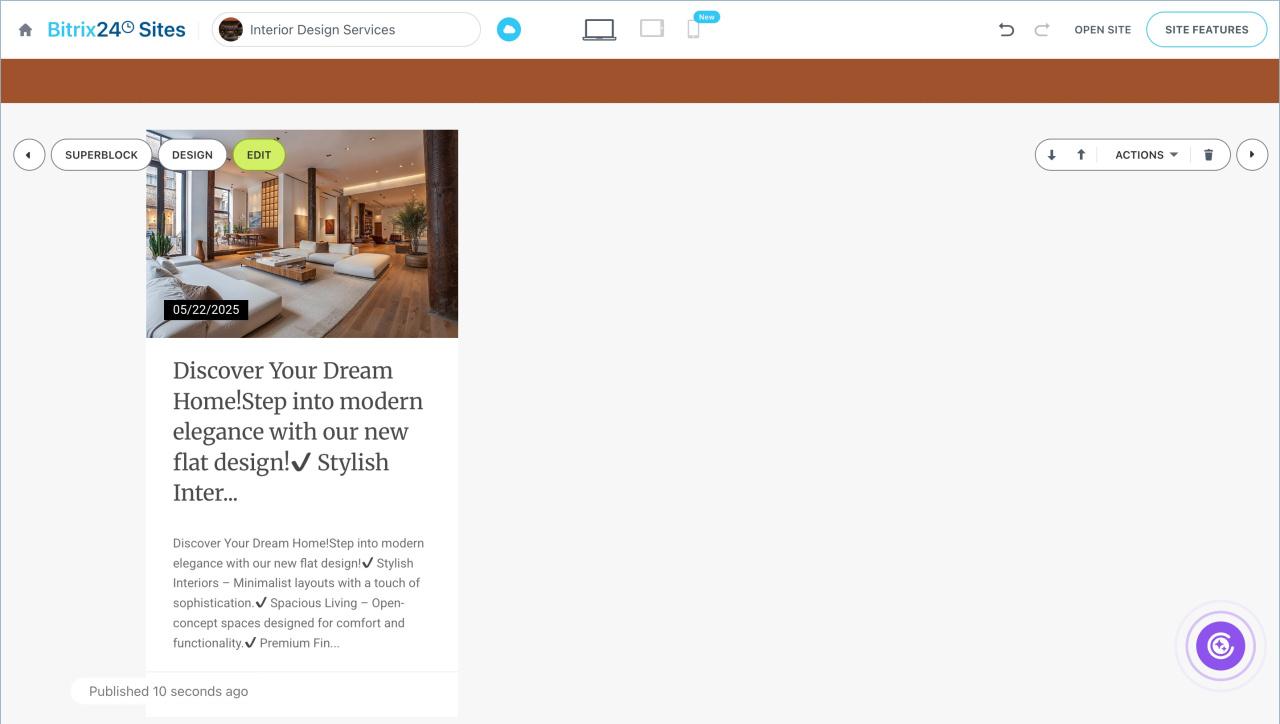Open SITE FEATURES button
The image size is (1280, 724).
coord(1207,30)
